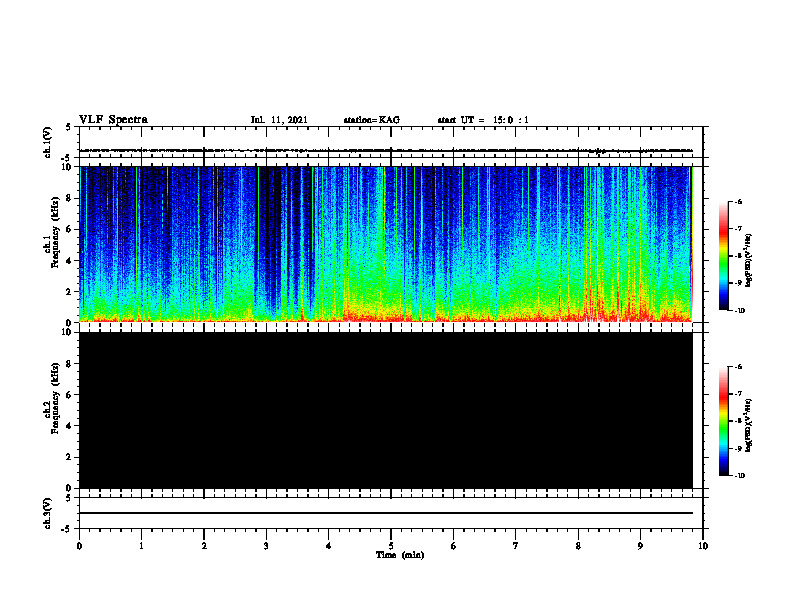
Task: Click the "2" kHz tick of ch.2 panel
Action: tap(69, 457)
